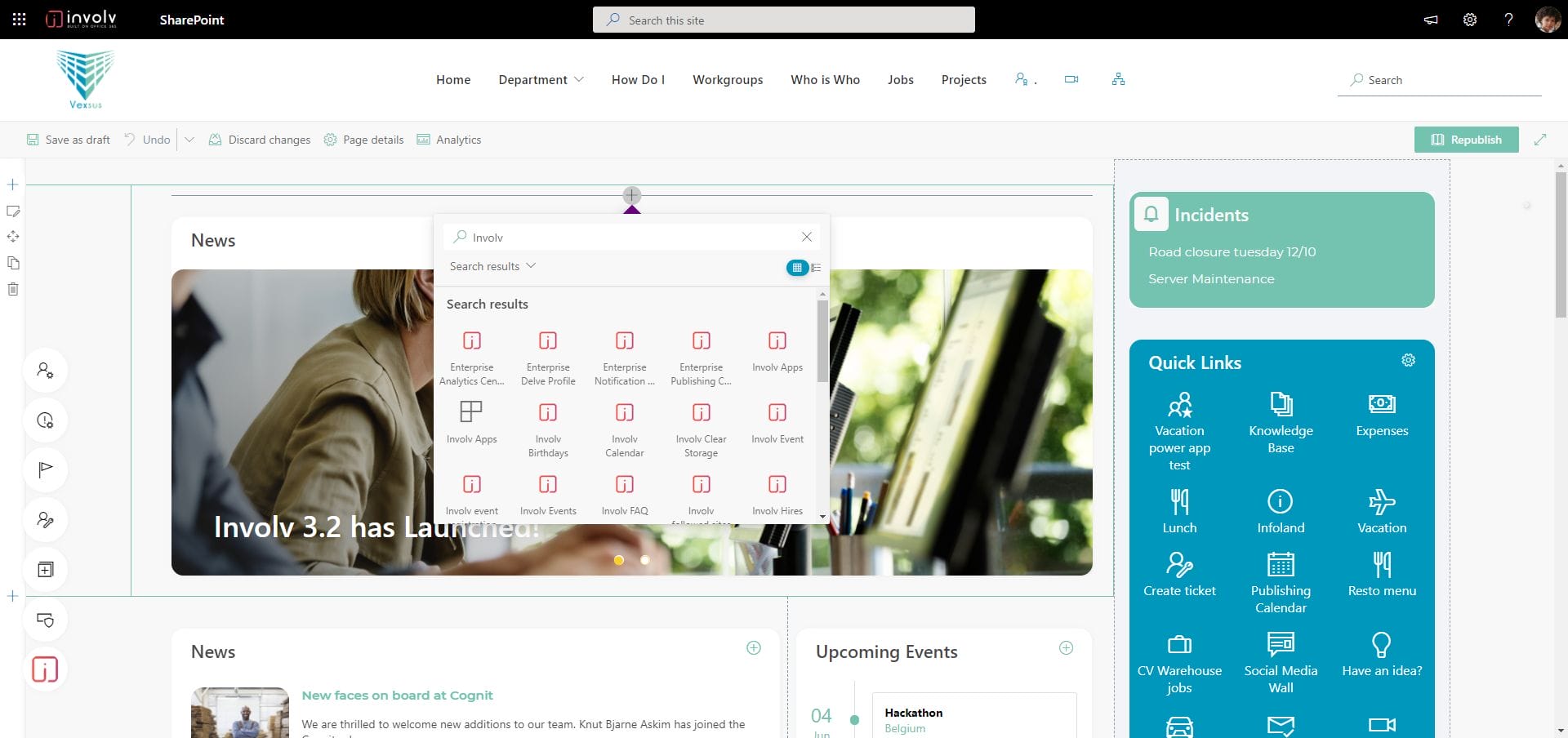Expand the Undo options chevron
The image size is (1568, 738).
tap(189, 140)
